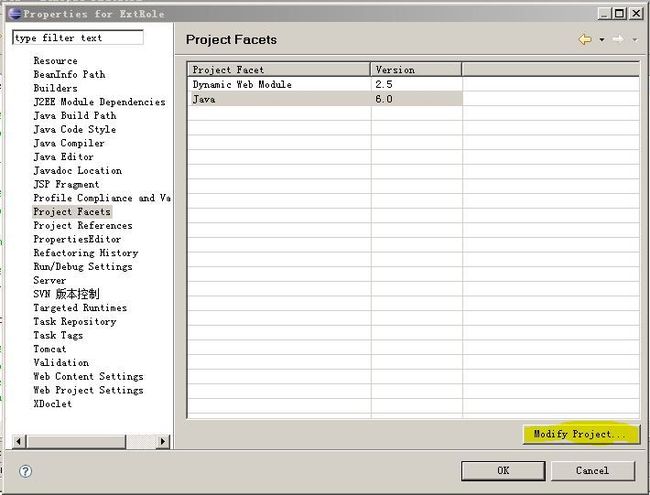
Task: Select the Dynamic Web Module row
Action: [x=325, y=84]
